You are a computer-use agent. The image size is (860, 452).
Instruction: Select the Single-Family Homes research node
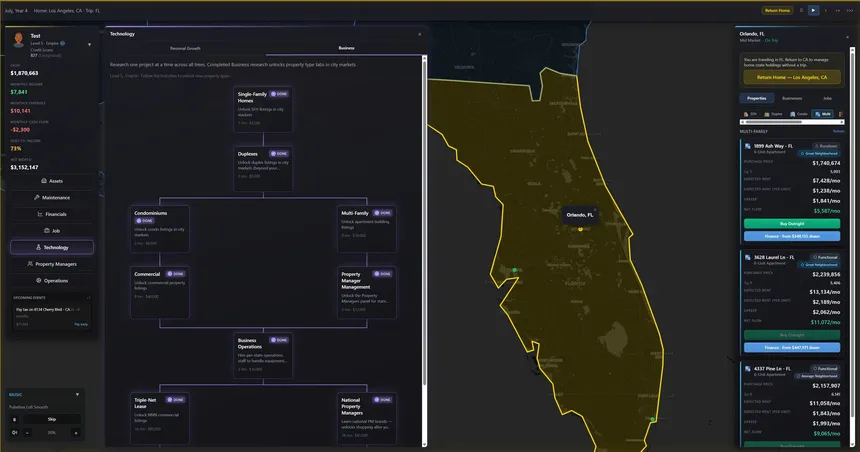point(263,109)
